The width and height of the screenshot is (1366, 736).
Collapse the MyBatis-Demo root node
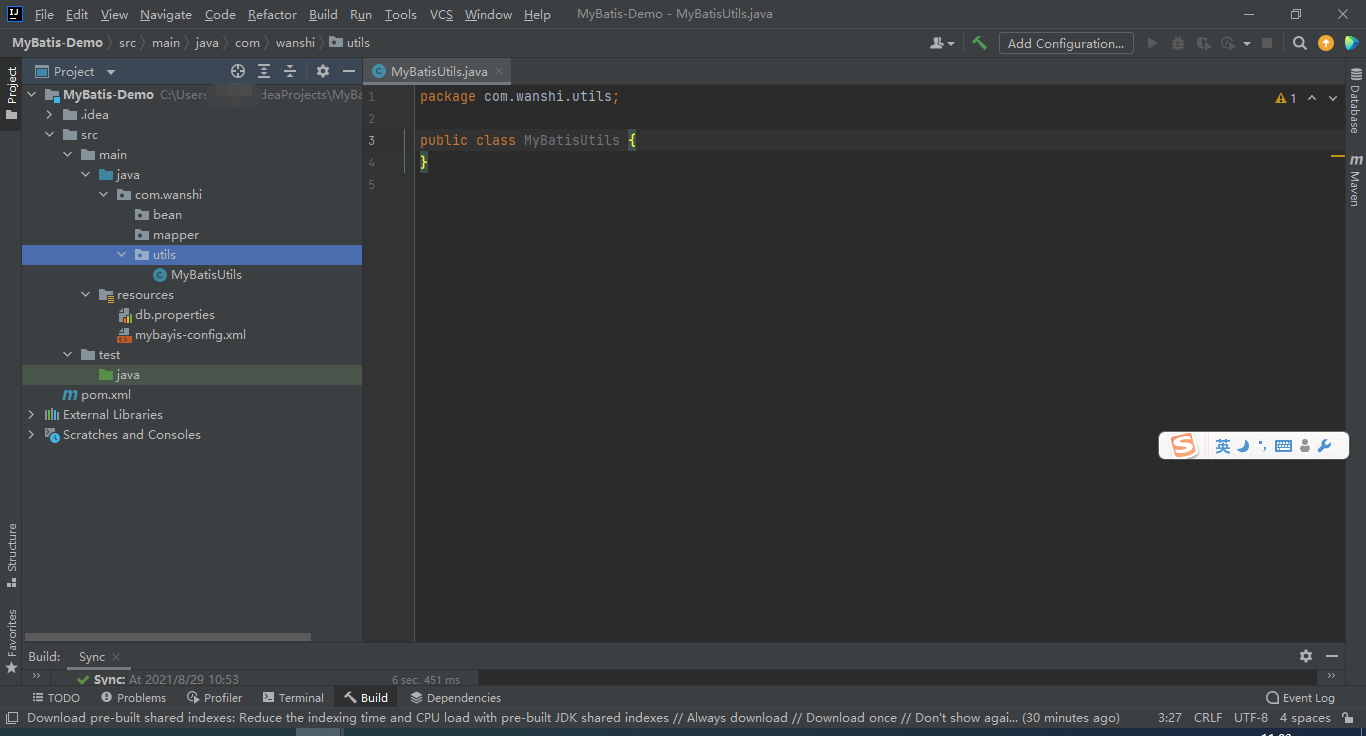[x=31, y=95]
